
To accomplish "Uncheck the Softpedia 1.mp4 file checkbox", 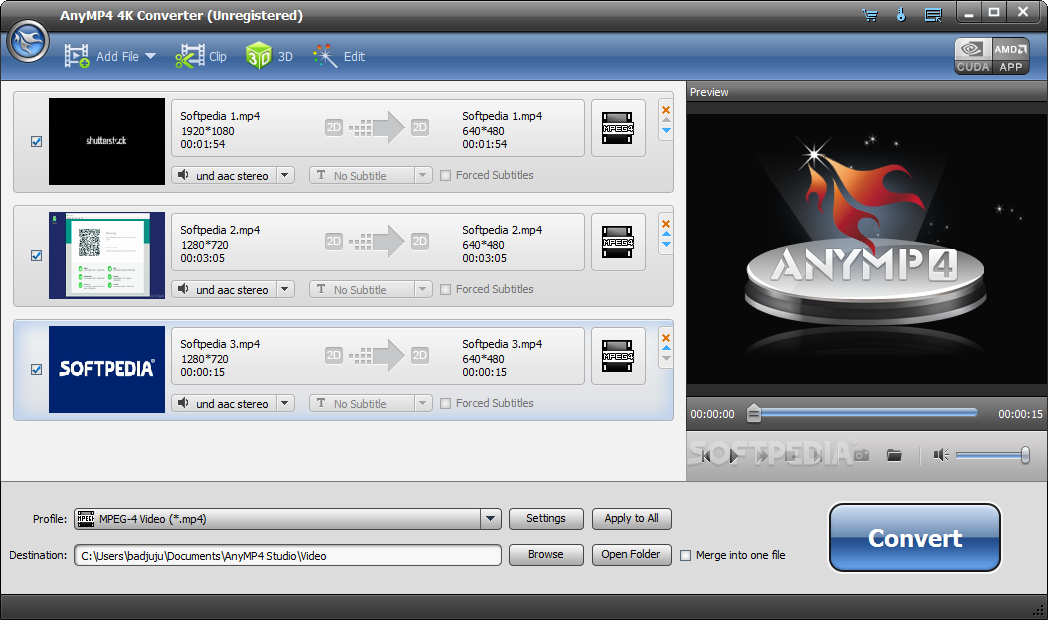I will [37, 142].
